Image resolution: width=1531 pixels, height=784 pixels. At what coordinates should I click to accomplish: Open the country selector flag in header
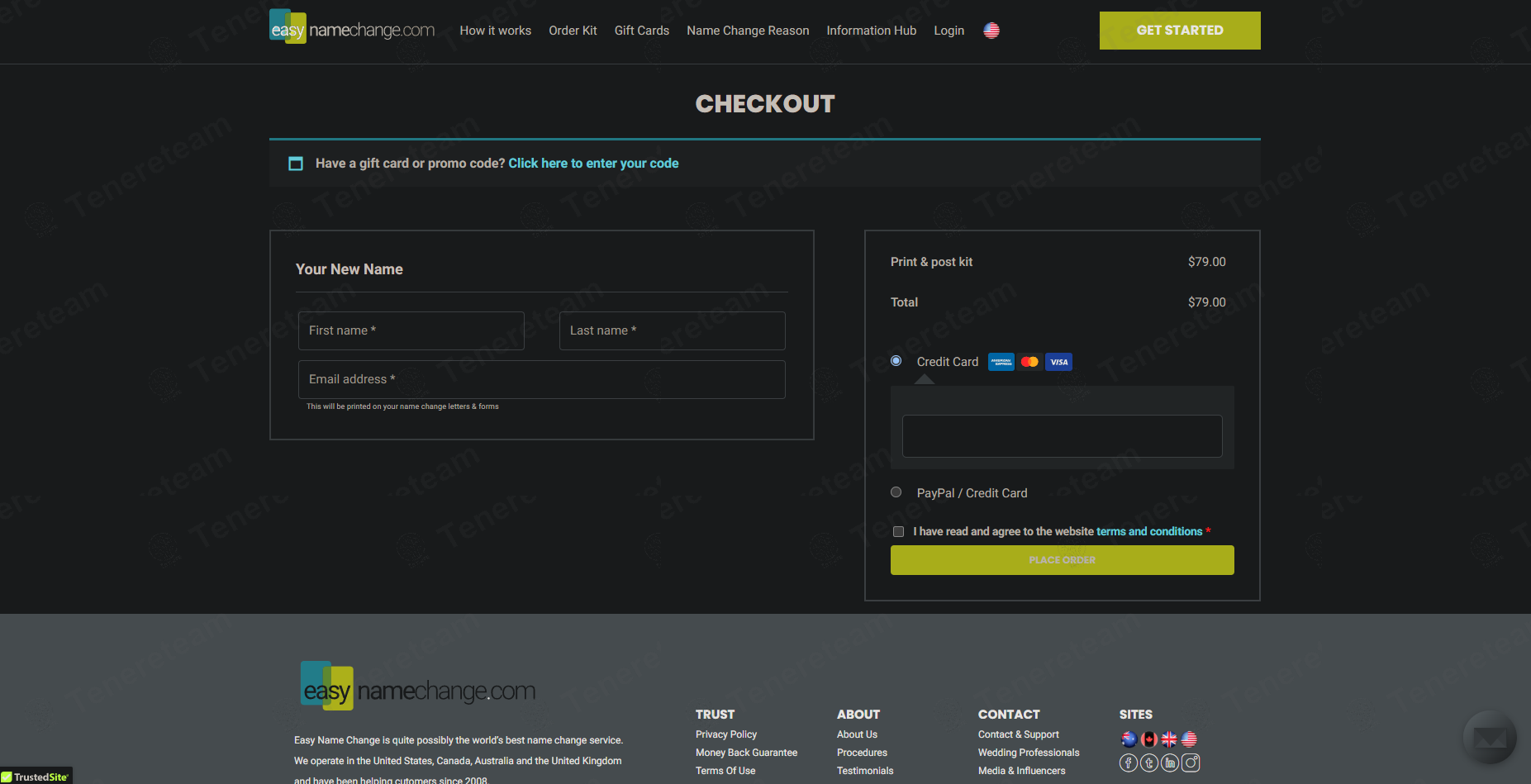tap(991, 31)
